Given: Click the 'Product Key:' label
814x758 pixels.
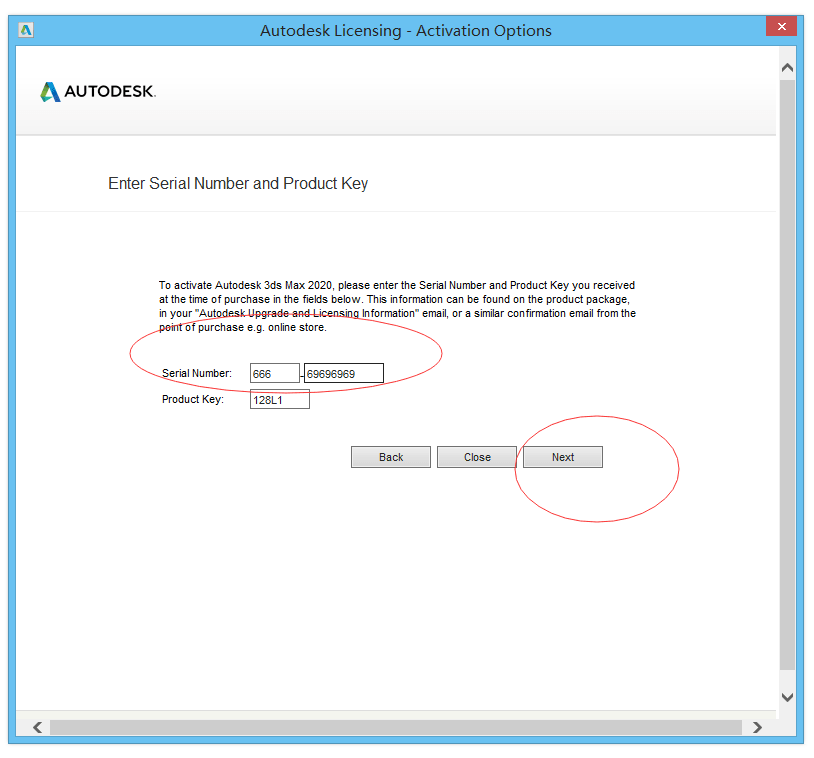Looking at the screenshot, I should tap(193, 399).
